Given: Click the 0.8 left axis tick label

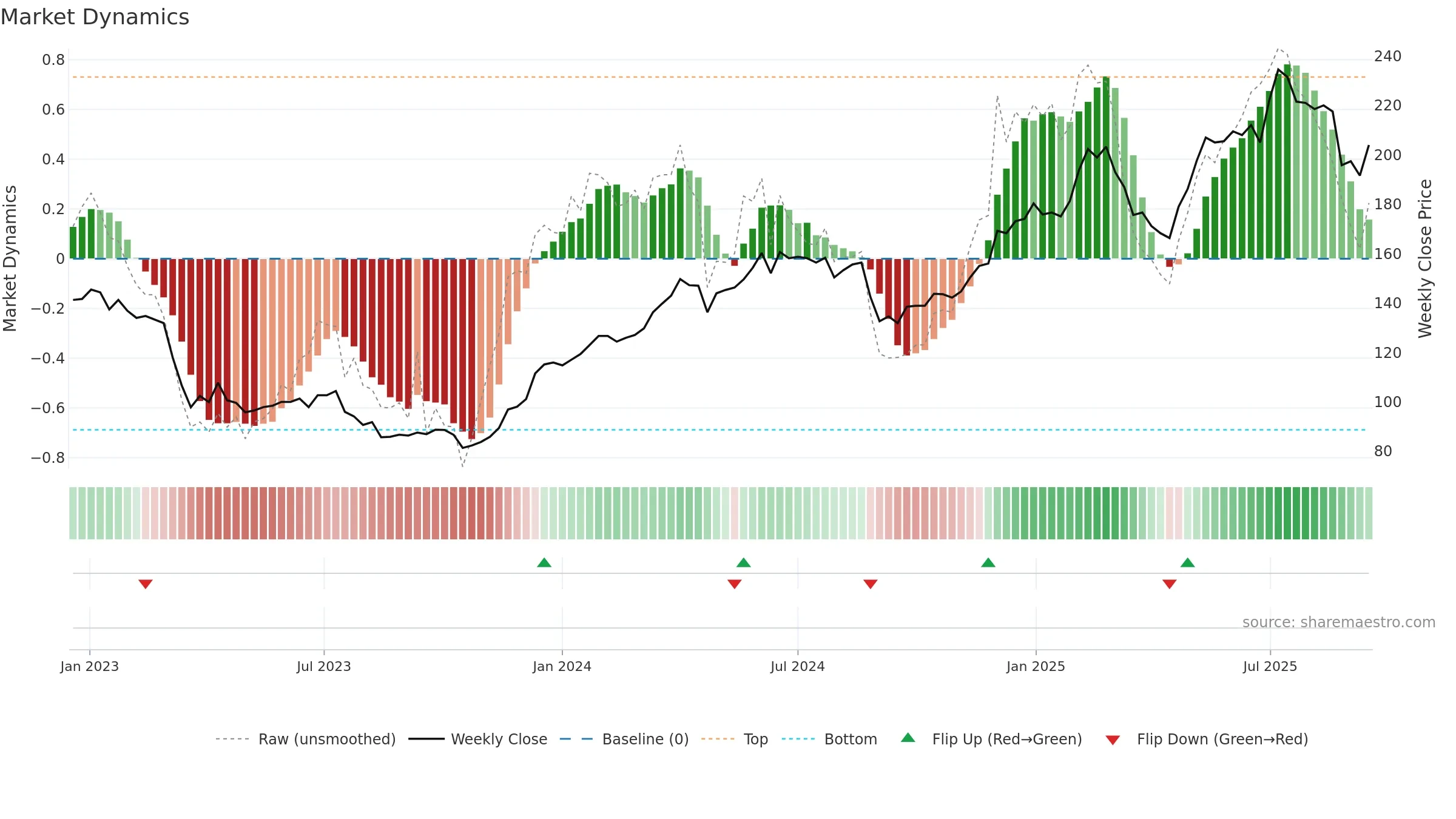Looking at the screenshot, I should 53,59.
